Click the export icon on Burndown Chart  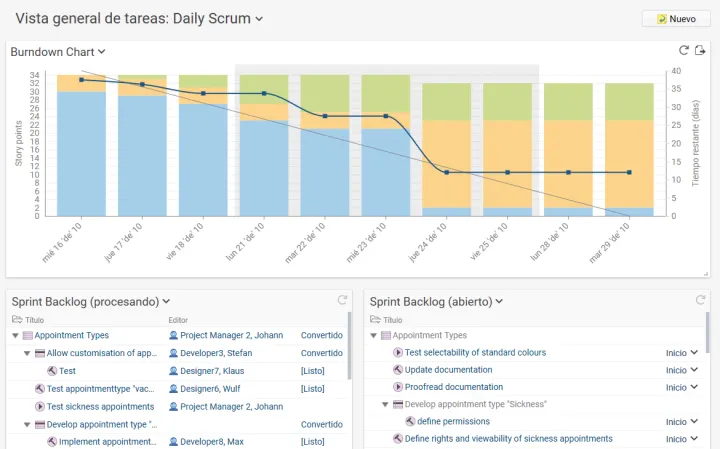(x=700, y=51)
